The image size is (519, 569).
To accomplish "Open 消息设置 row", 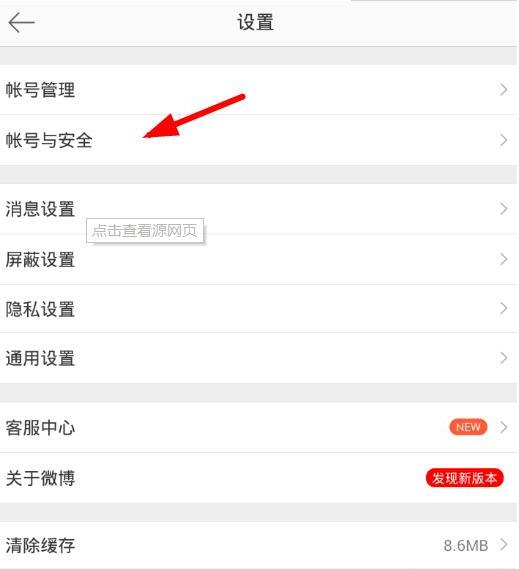I will coord(258,209).
